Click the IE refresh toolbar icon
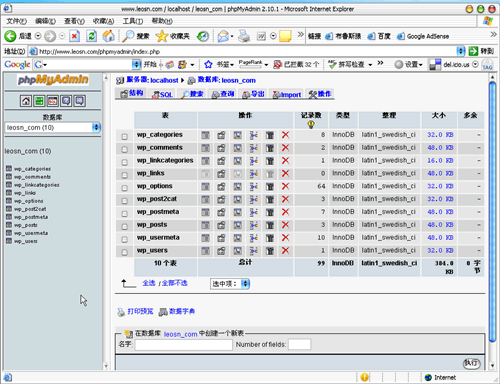This screenshot has width=500, height=384. 91,36
